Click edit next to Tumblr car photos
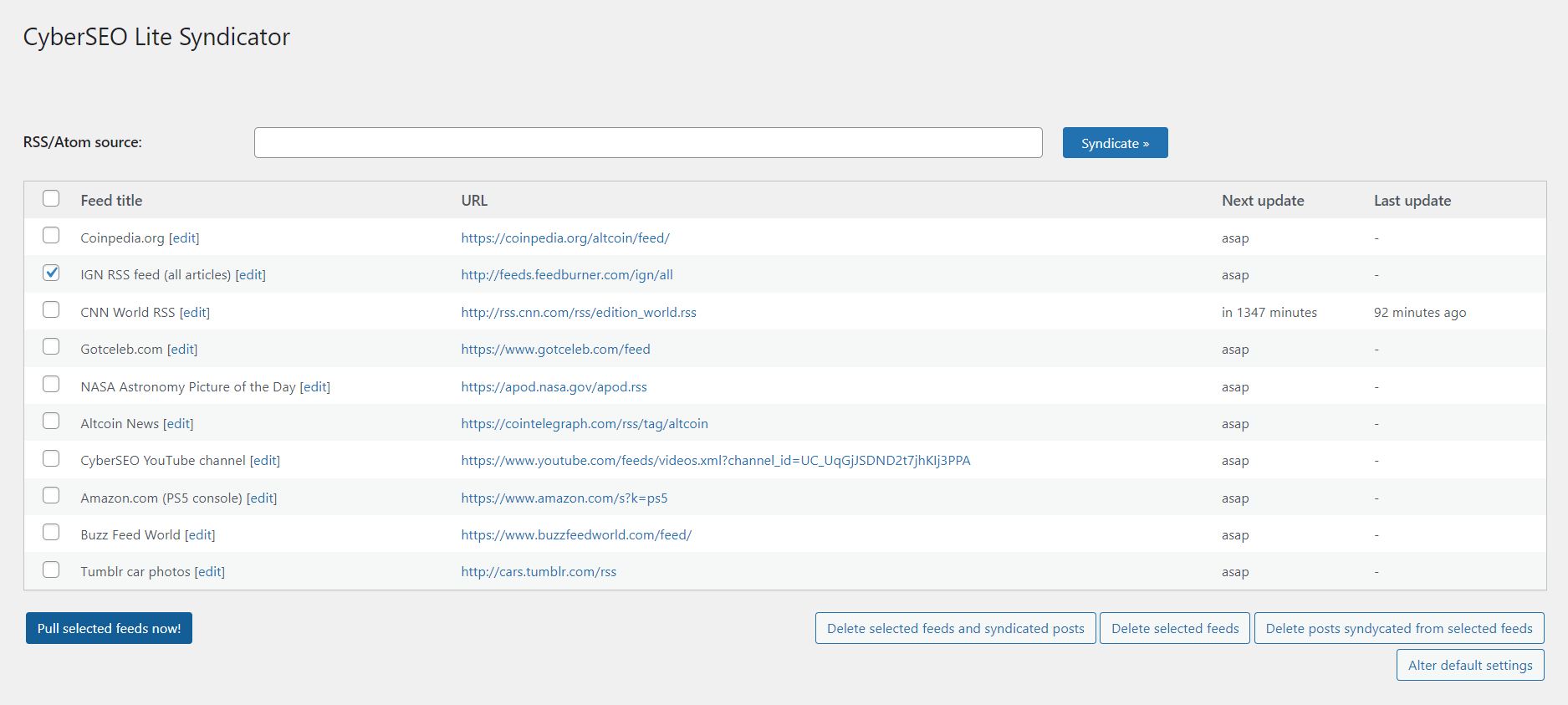This screenshot has width=1568, height=705. pyautogui.click(x=210, y=571)
